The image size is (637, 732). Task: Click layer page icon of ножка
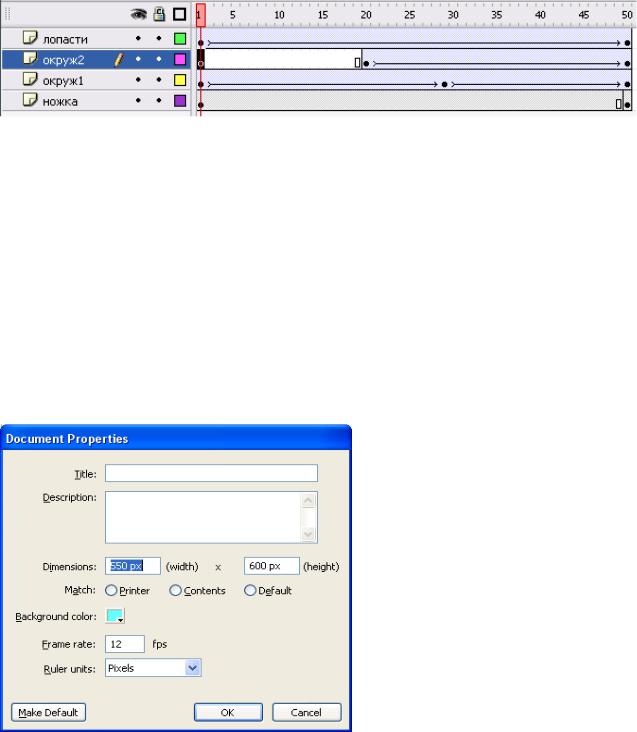tap(30, 100)
